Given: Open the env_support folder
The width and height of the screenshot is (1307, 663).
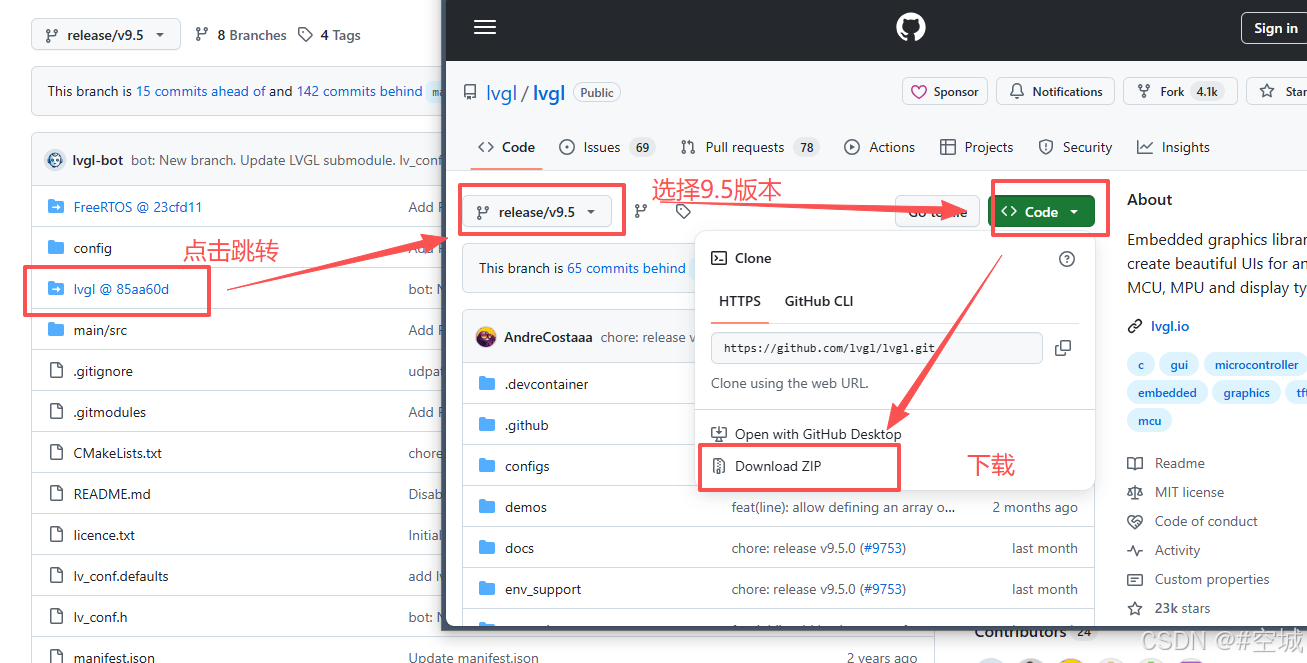Looking at the screenshot, I should (543, 589).
